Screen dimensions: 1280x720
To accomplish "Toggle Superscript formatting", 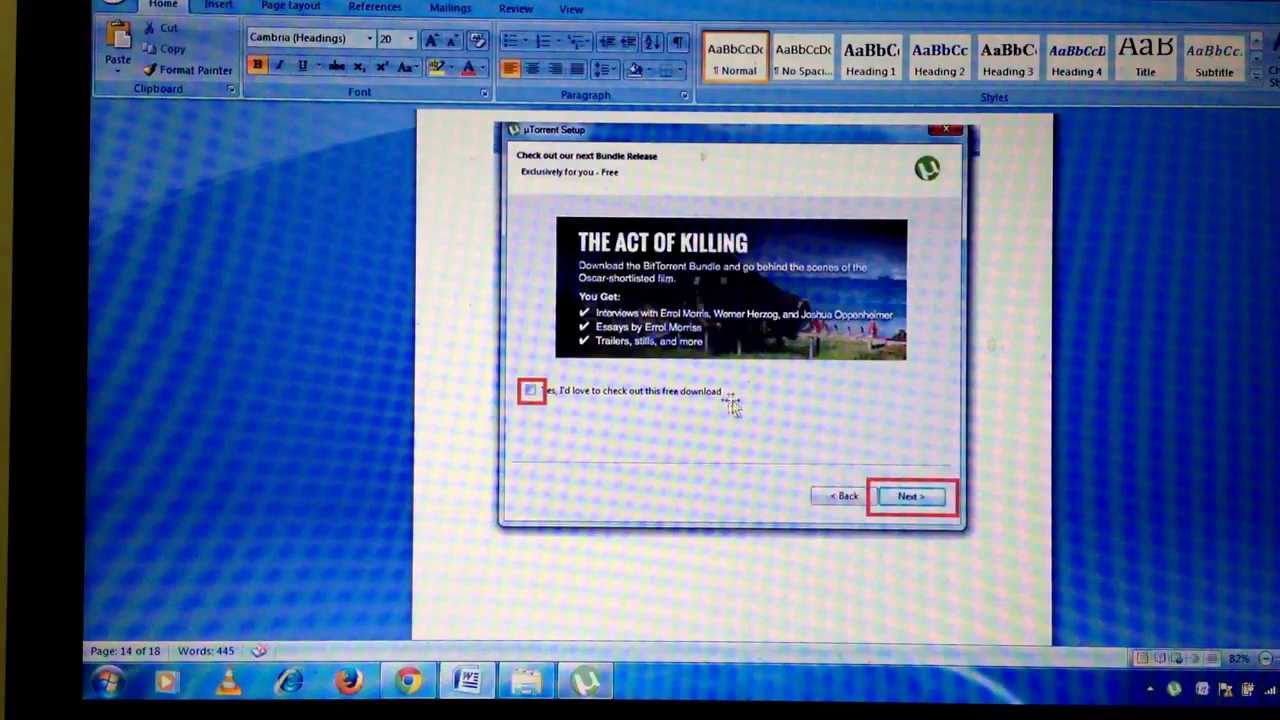I will pyautogui.click(x=382, y=67).
